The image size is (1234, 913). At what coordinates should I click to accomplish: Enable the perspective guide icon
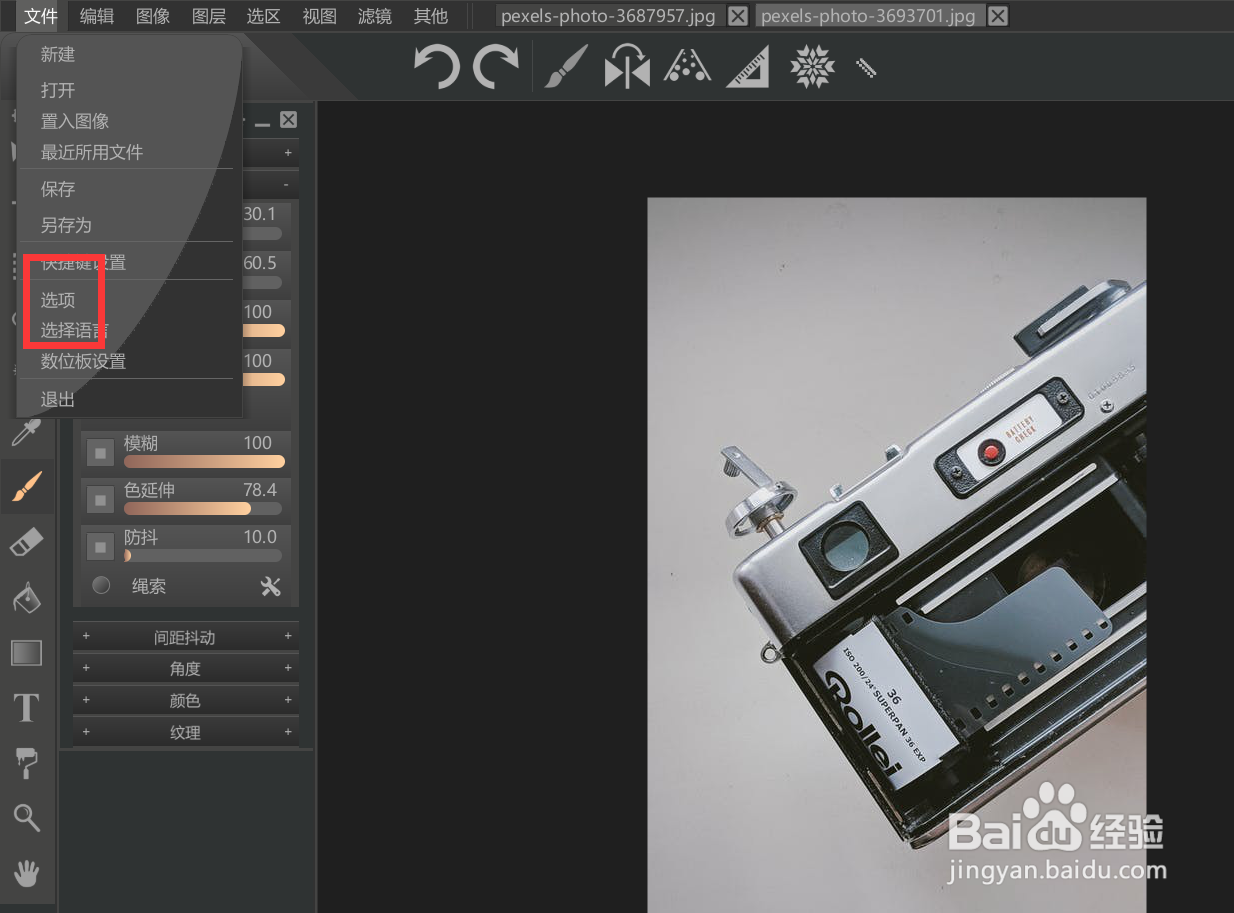click(x=687, y=66)
